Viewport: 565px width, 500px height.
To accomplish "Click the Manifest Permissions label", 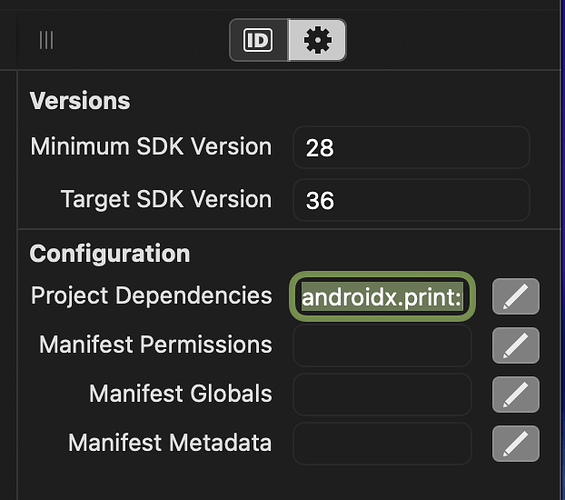I will [x=156, y=345].
